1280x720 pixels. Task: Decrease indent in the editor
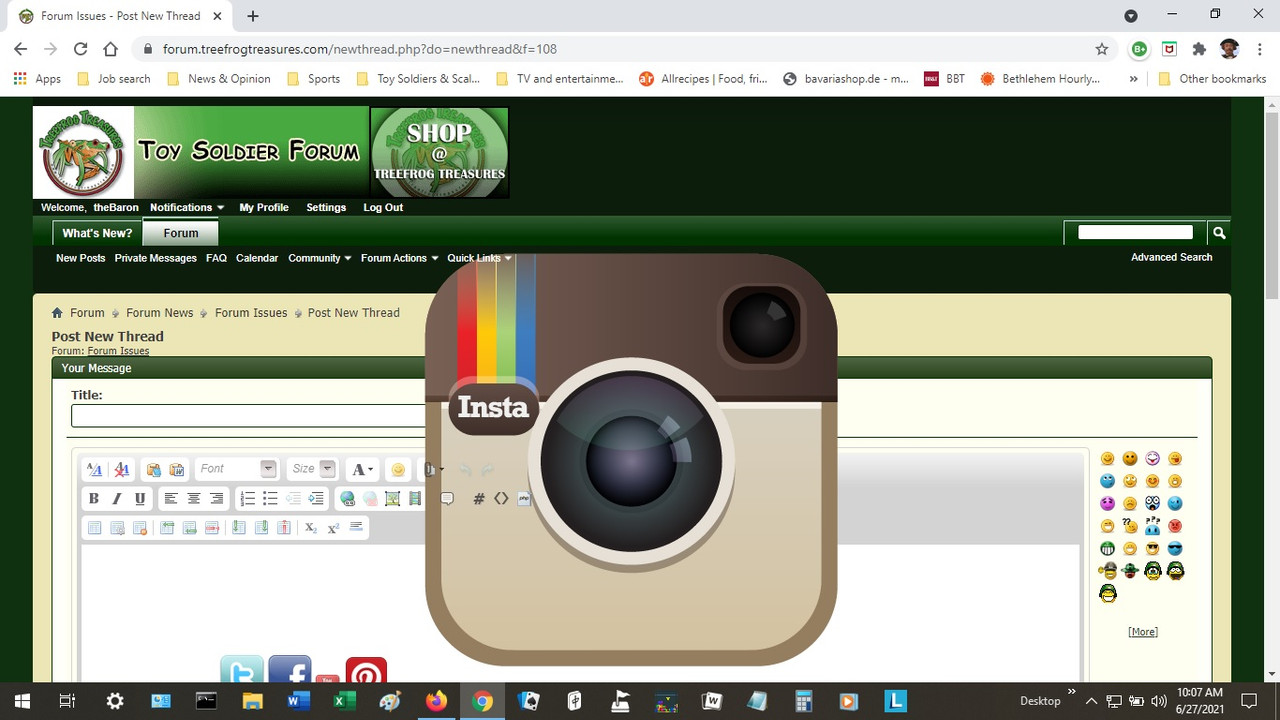point(293,498)
